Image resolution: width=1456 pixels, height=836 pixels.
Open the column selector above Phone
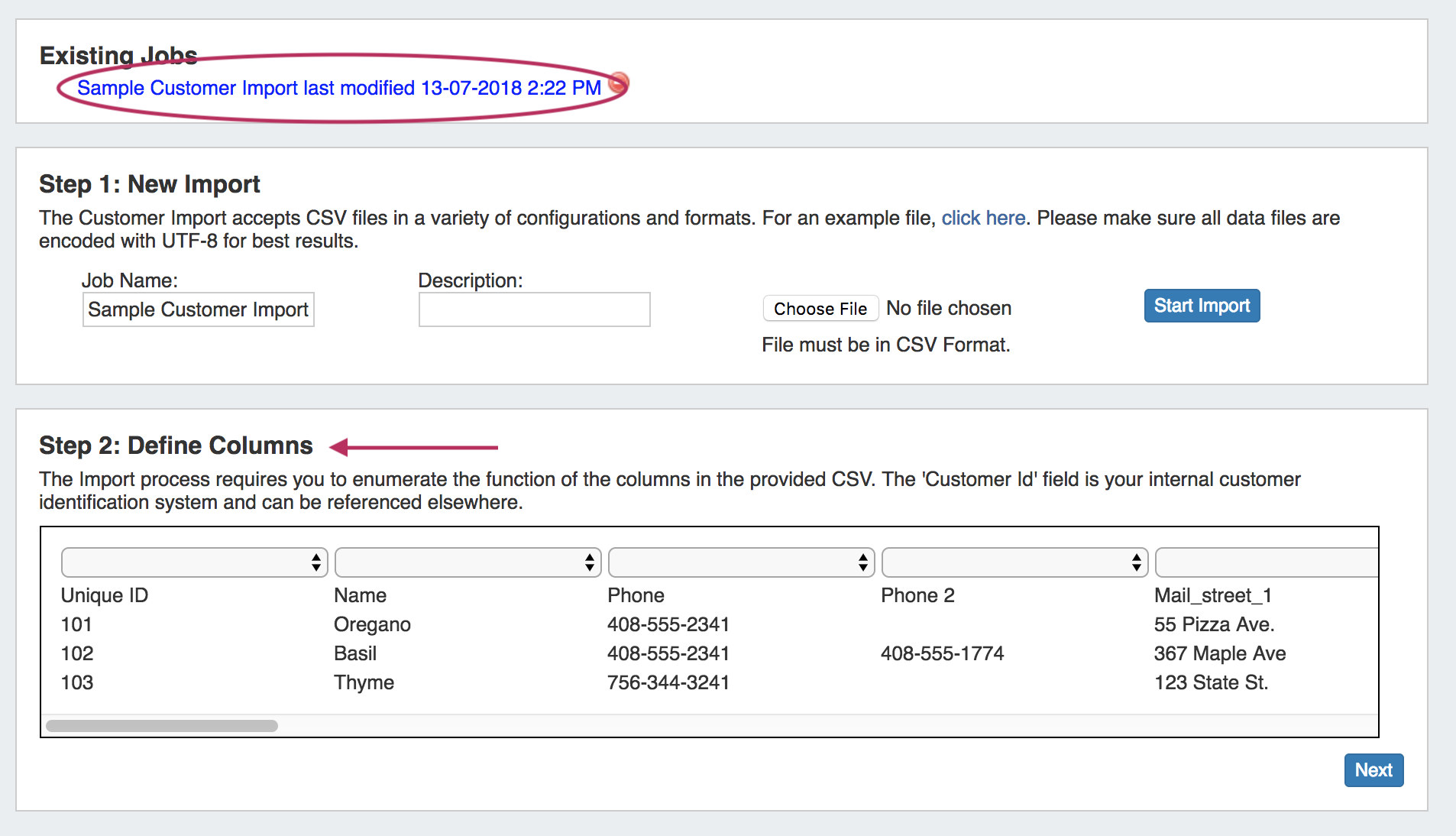coord(741,562)
